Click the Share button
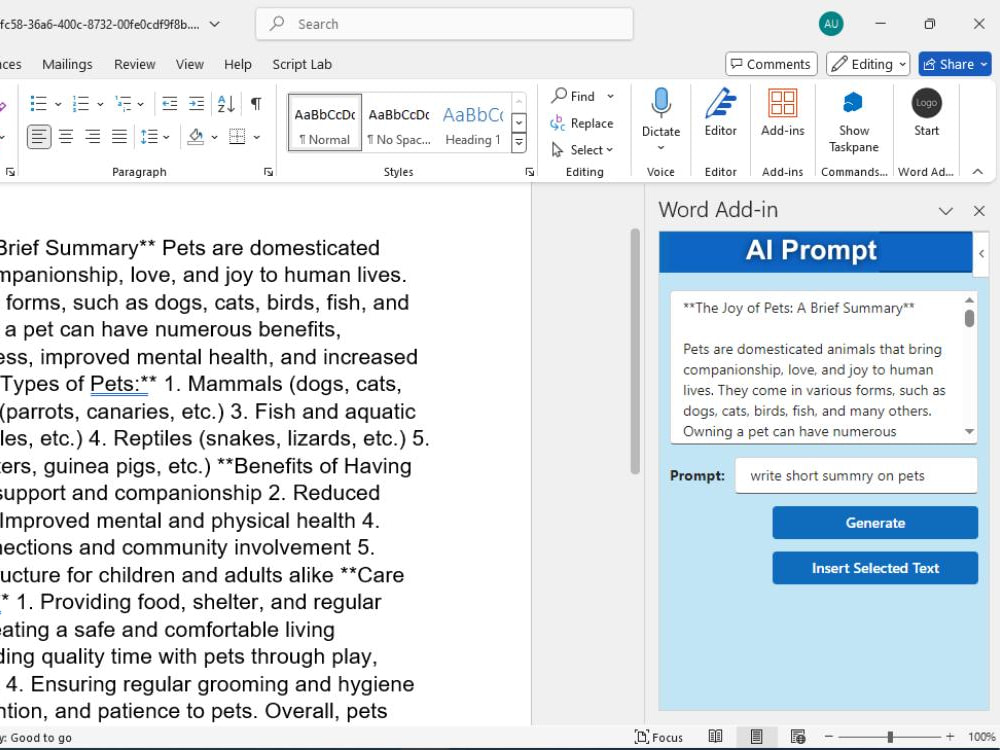Viewport: 1000px width, 750px height. pos(955,64)
